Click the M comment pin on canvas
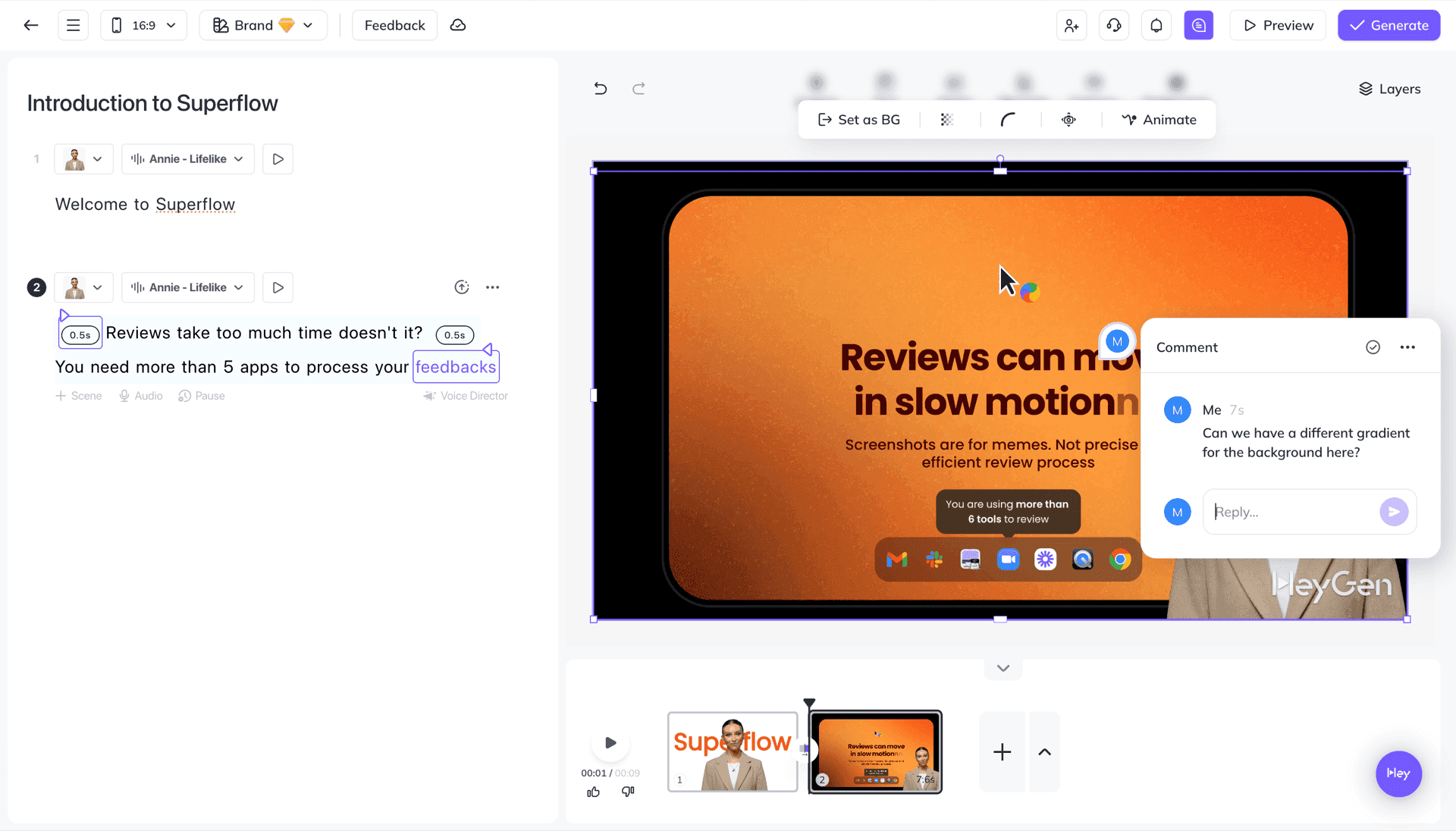This screenshot has width=1456, height=831. 1117,341
